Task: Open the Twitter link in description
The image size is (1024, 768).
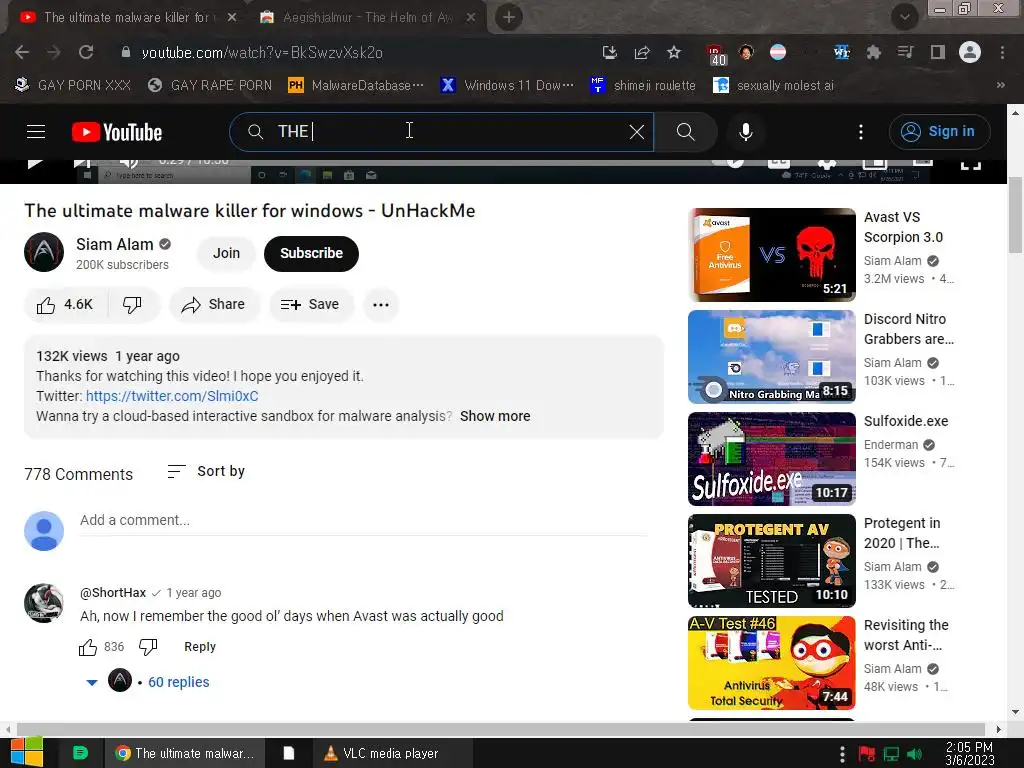Action: [x=172, y=396]
